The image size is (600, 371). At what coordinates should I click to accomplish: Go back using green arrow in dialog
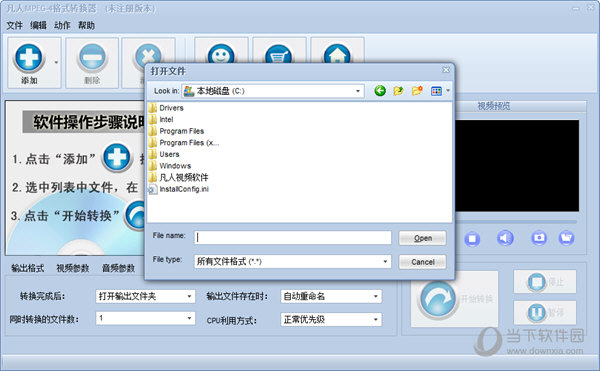pyautogui.click(x=380, y=91)
